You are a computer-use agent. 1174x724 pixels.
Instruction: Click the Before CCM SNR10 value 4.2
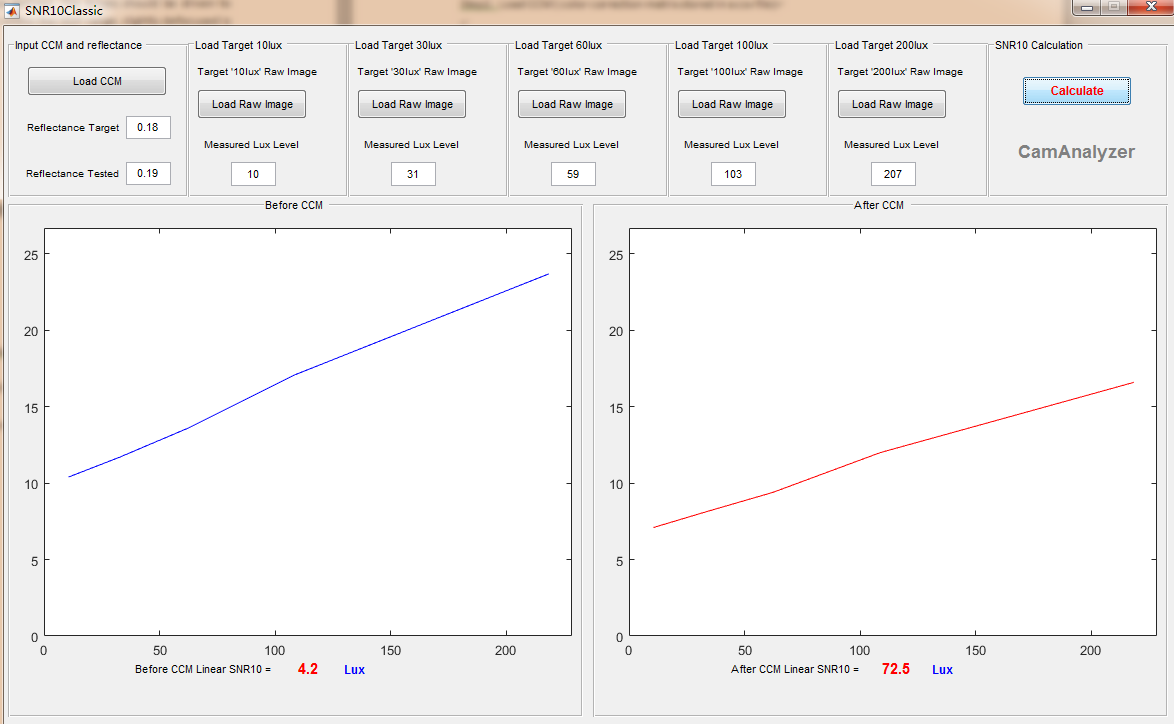tap(308, 669)
